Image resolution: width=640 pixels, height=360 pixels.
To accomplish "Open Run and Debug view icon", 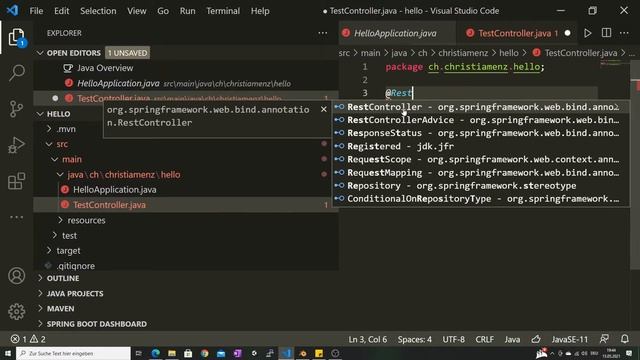I will [x=17, y=145].
